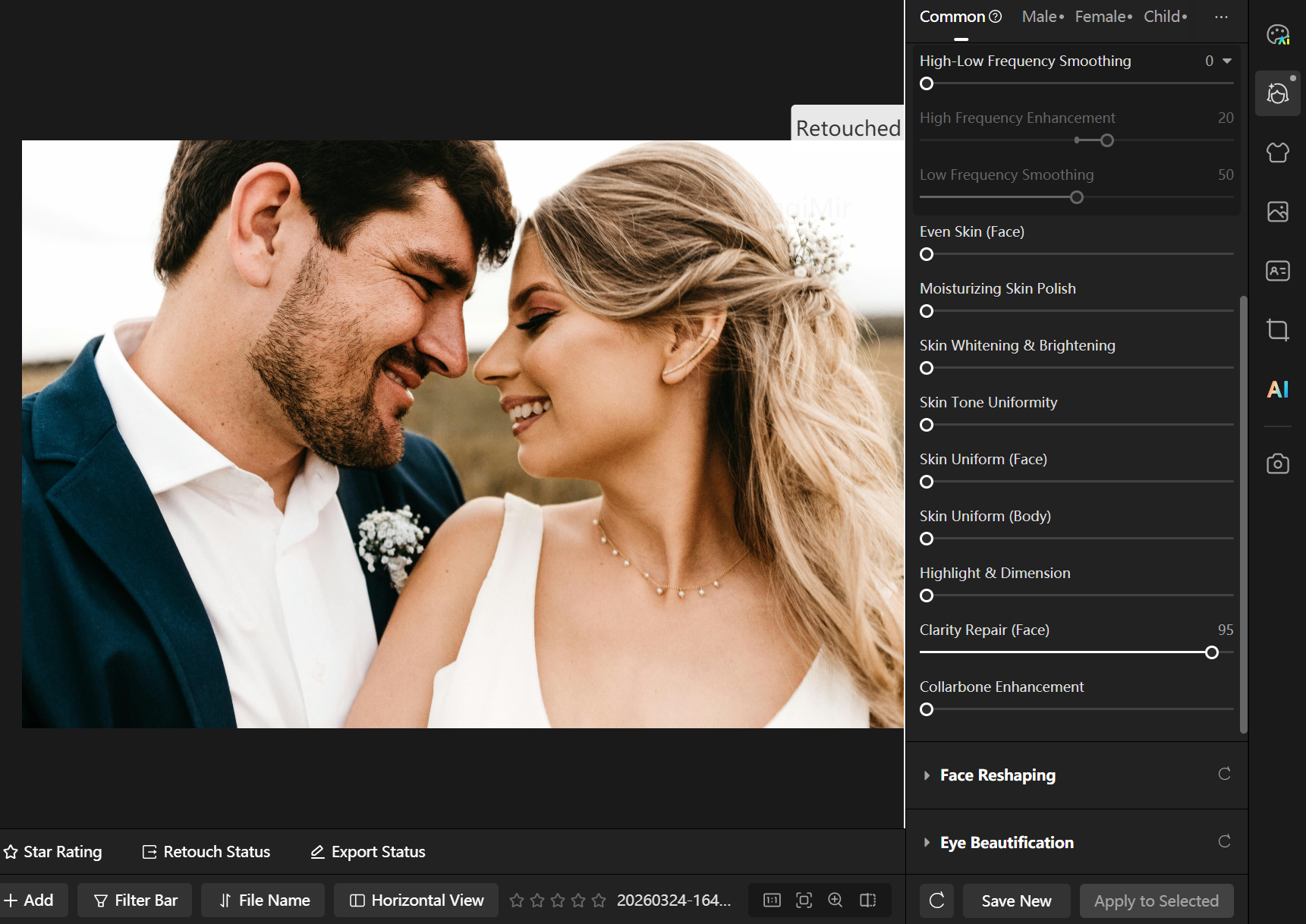Image resolution: width=1306 pixels, height=924 pixels.
Task: Select the portrait face retouch icon
Action: coord(1278,93)
